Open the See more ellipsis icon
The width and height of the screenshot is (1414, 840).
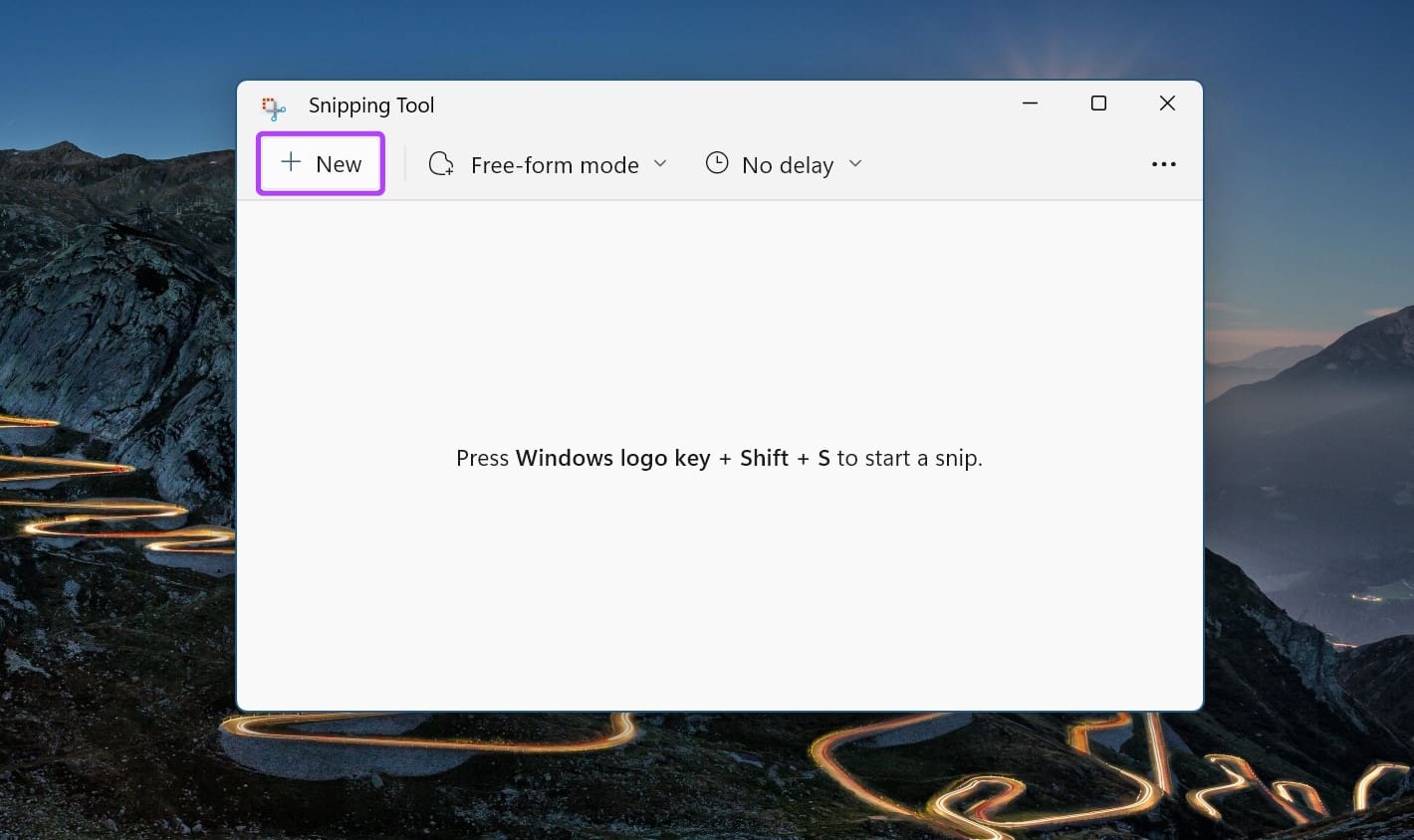[x=1163, y=163]
